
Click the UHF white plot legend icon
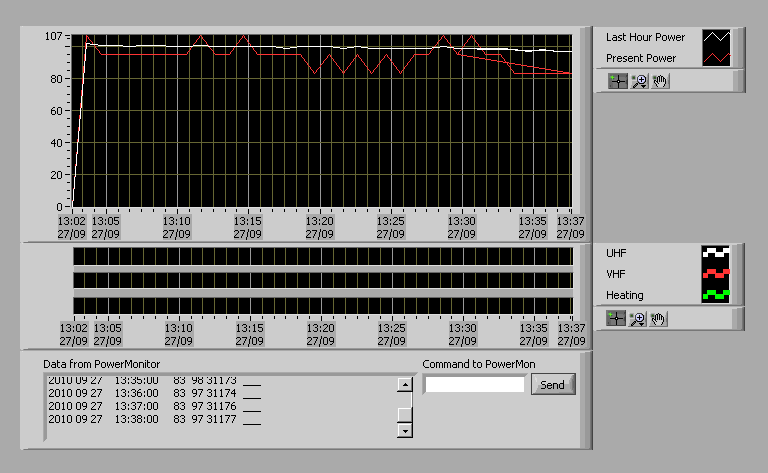click(717, 253)
